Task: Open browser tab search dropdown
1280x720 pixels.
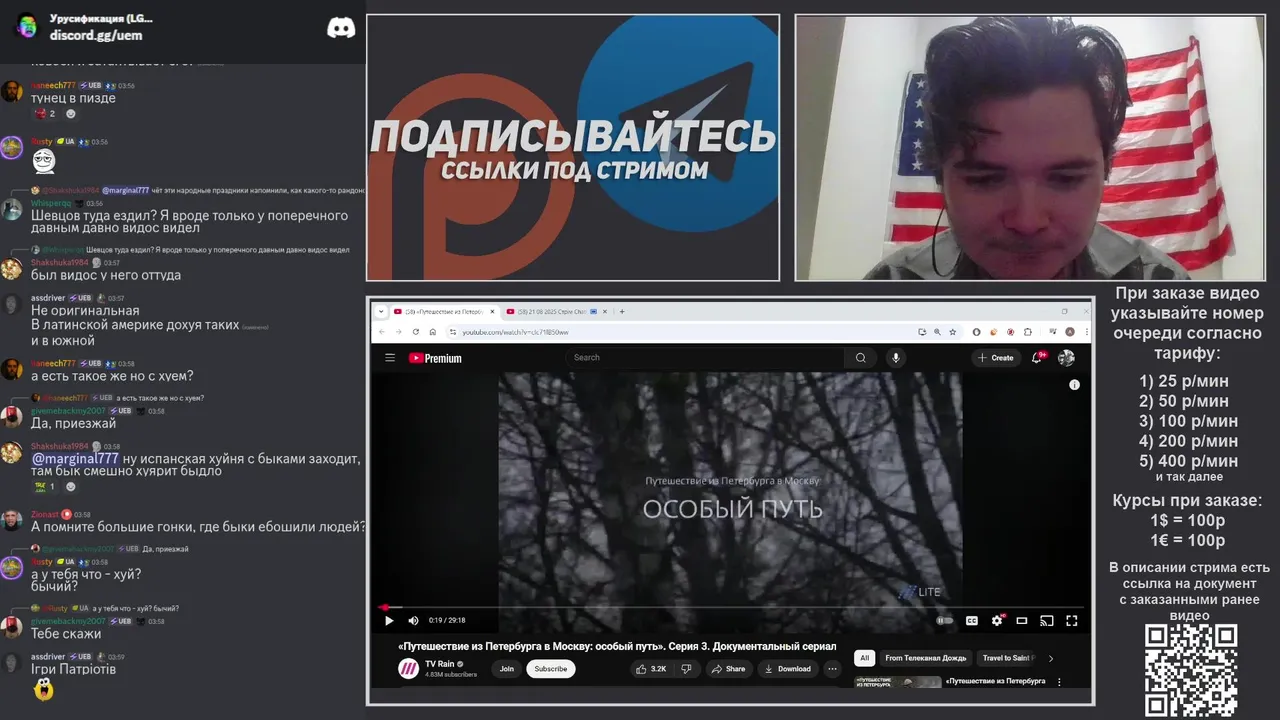Action: click(x=380, y=312)
